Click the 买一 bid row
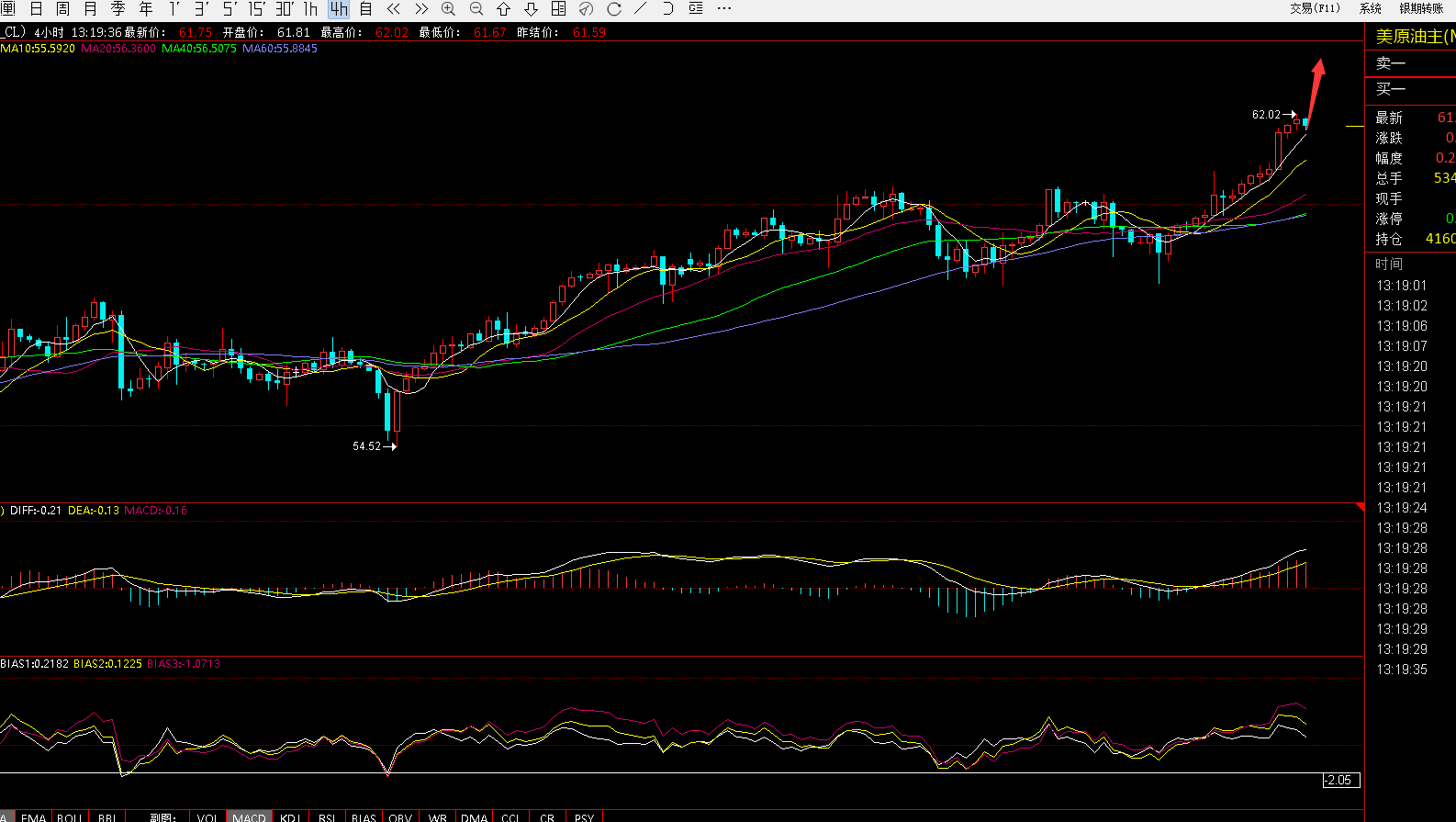Image resolution: width=1456 pixels, height=822 pixels. click(x=1410, y=89)
